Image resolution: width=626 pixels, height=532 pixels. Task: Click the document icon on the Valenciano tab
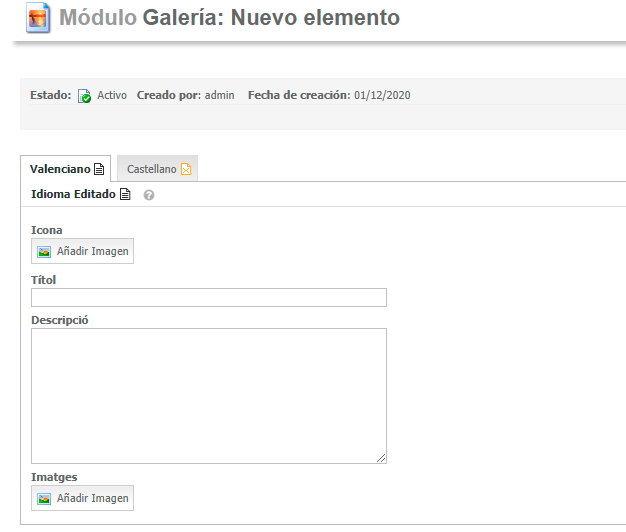point(99,169)
